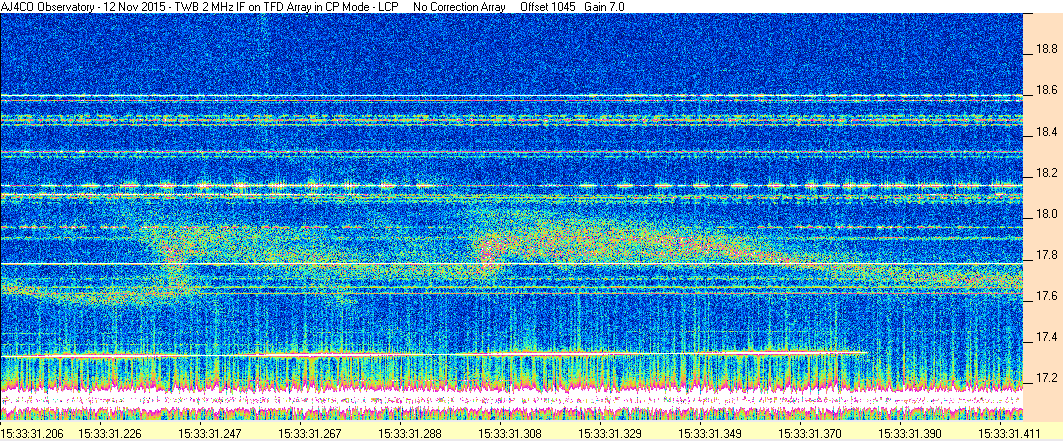This screenshot has height=441, width=1063.
Task: Select the 18.0 frequency axis label
Action: pos(1046,214)
